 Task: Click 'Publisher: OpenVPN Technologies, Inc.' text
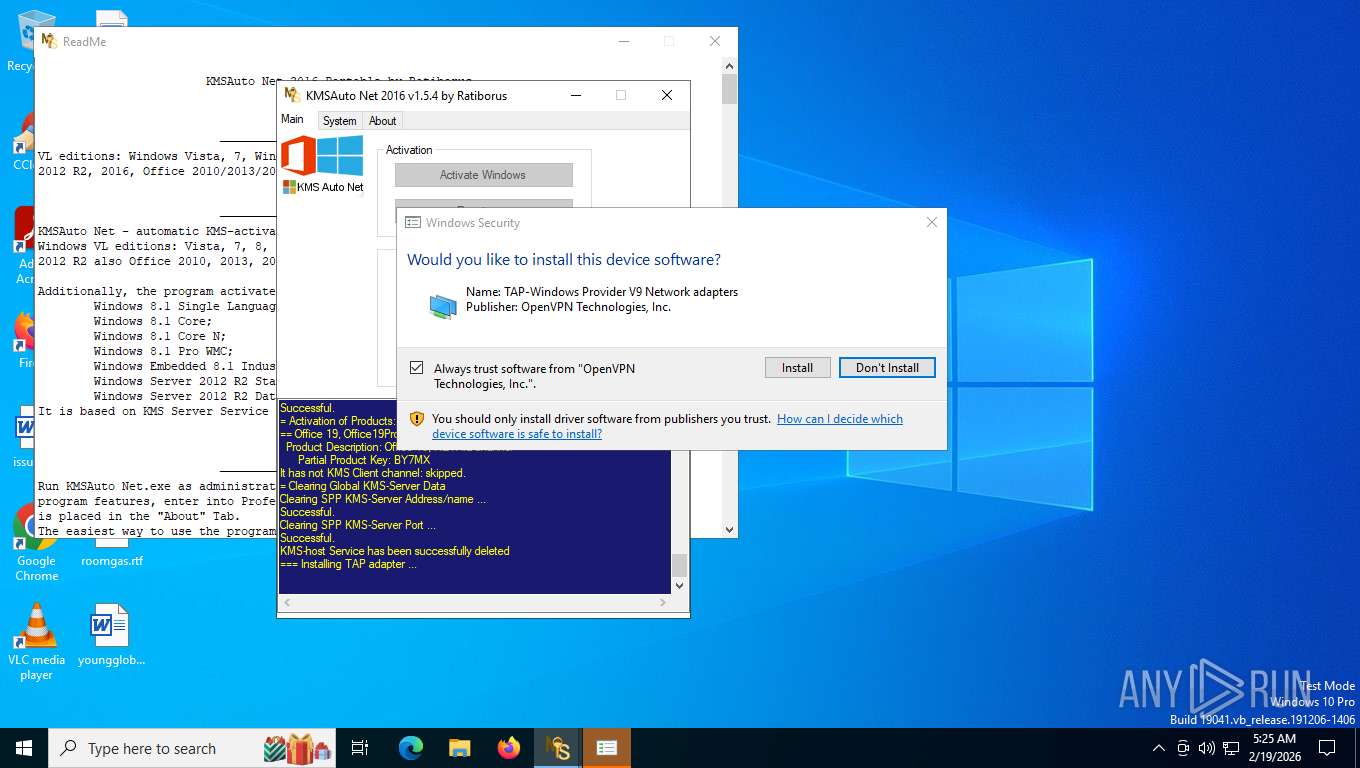coord(568,307)
